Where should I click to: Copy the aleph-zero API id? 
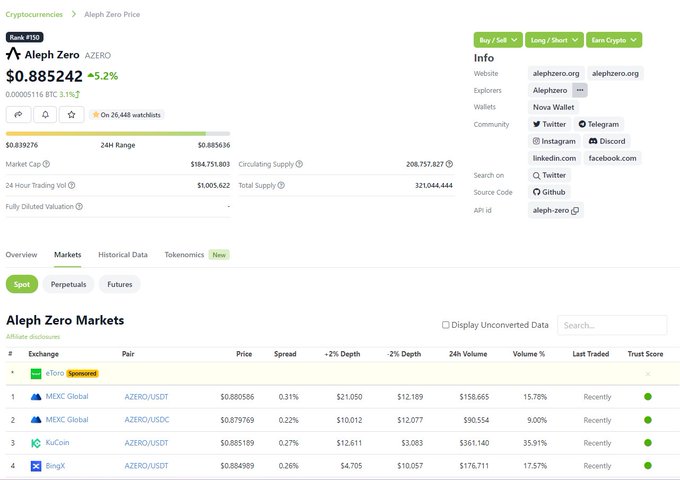[x=575, y=211]
